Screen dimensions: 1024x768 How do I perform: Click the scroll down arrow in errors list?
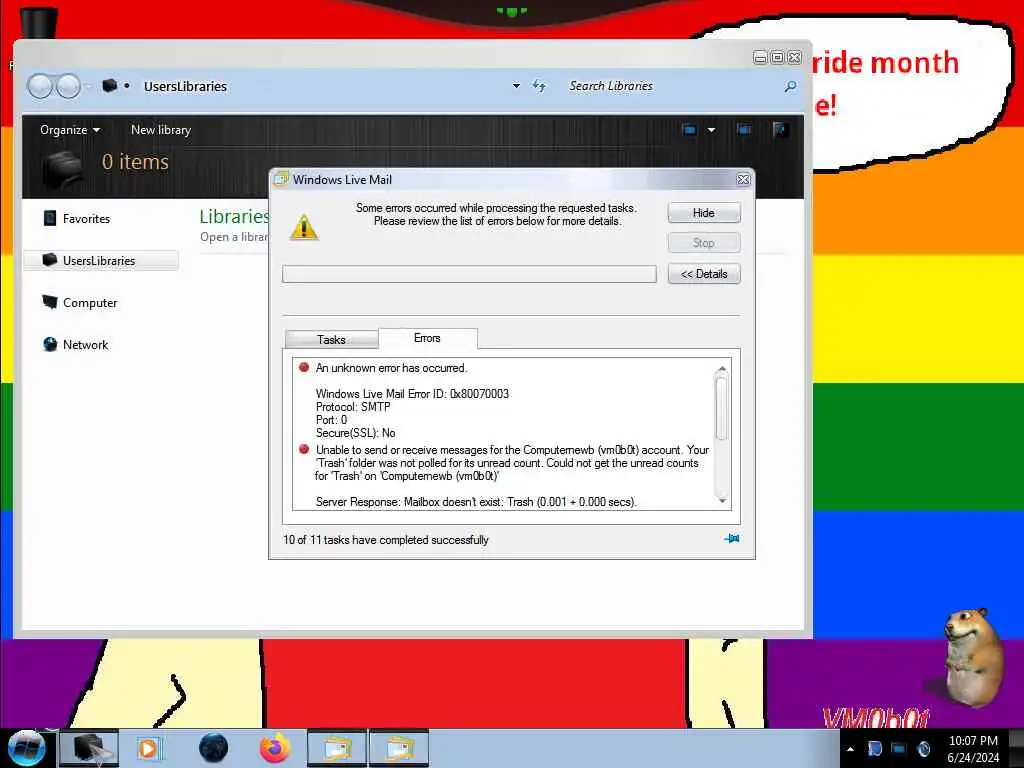click(x=722, y=501)
